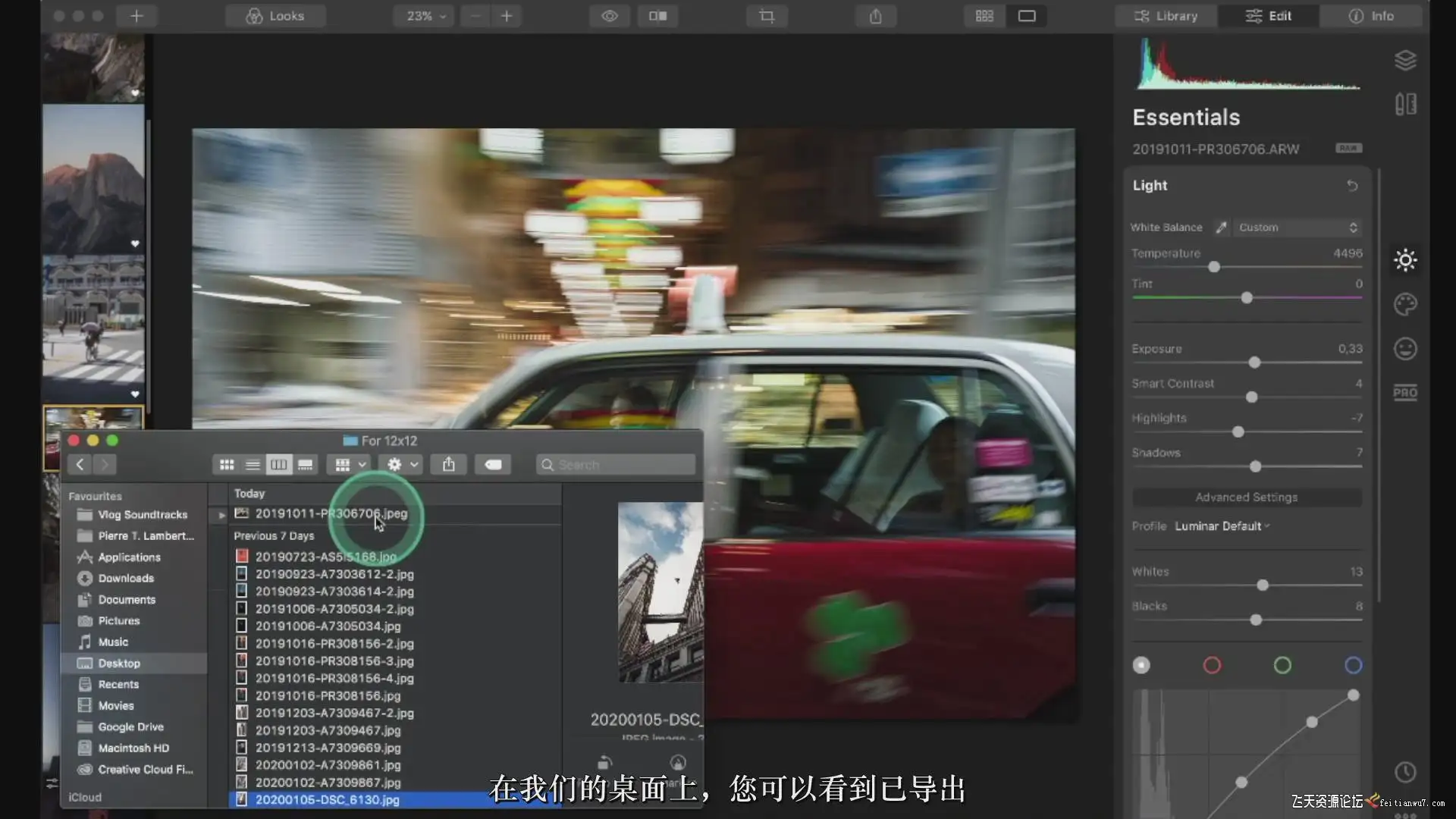Screen dimensions: 1456x819
Task: Adjust the Exposure slider handle
Action: pos(1254,363)
